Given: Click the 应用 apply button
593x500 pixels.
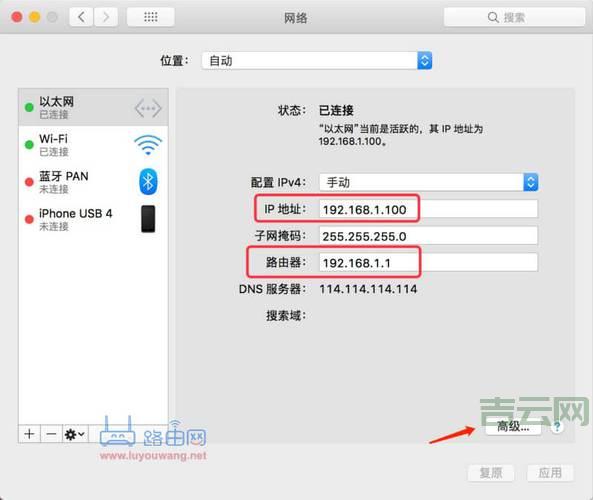Looking at the screenshot, I should (550, 473).
